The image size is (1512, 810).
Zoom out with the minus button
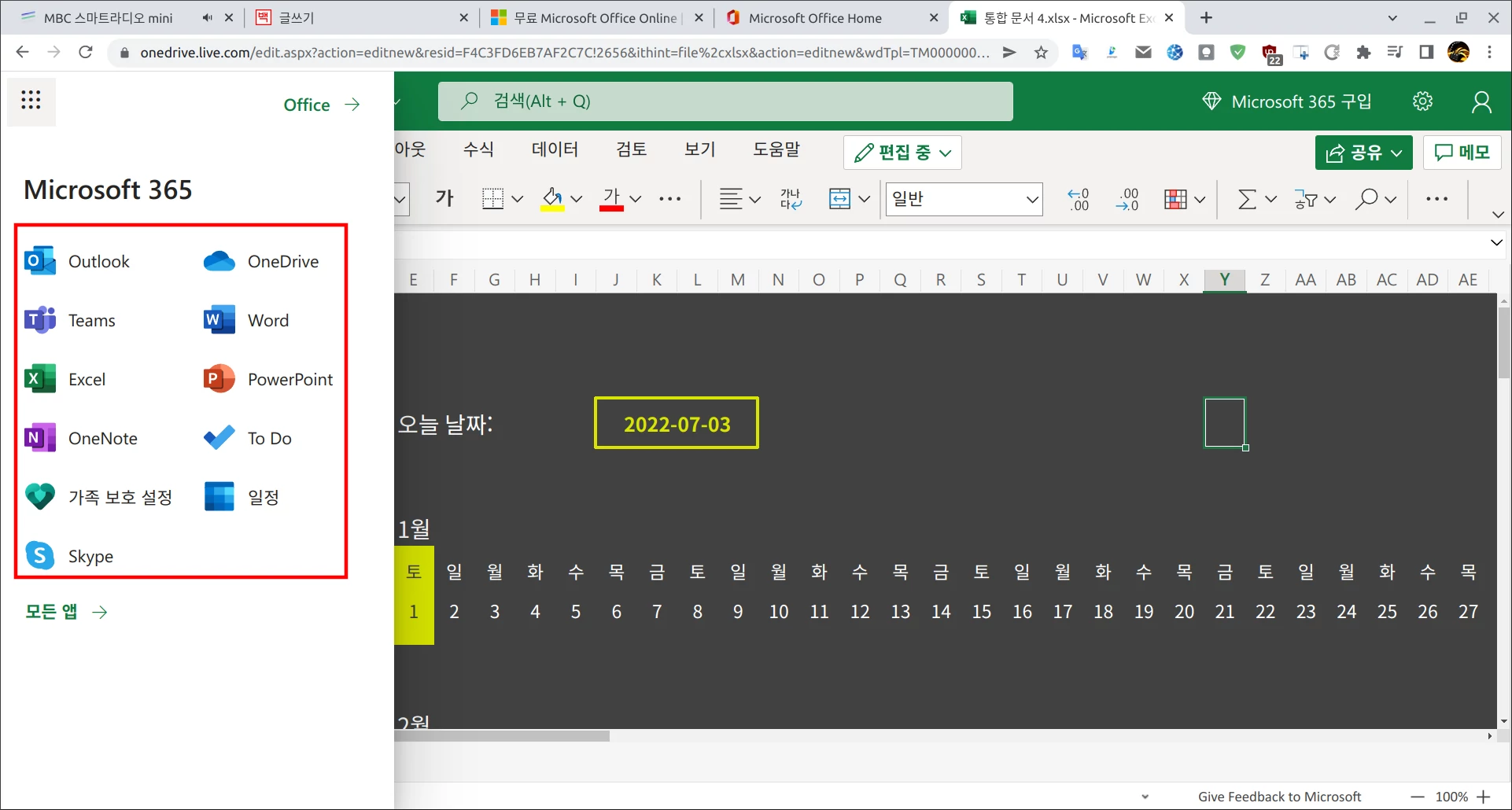click(x=1418, y=797)
